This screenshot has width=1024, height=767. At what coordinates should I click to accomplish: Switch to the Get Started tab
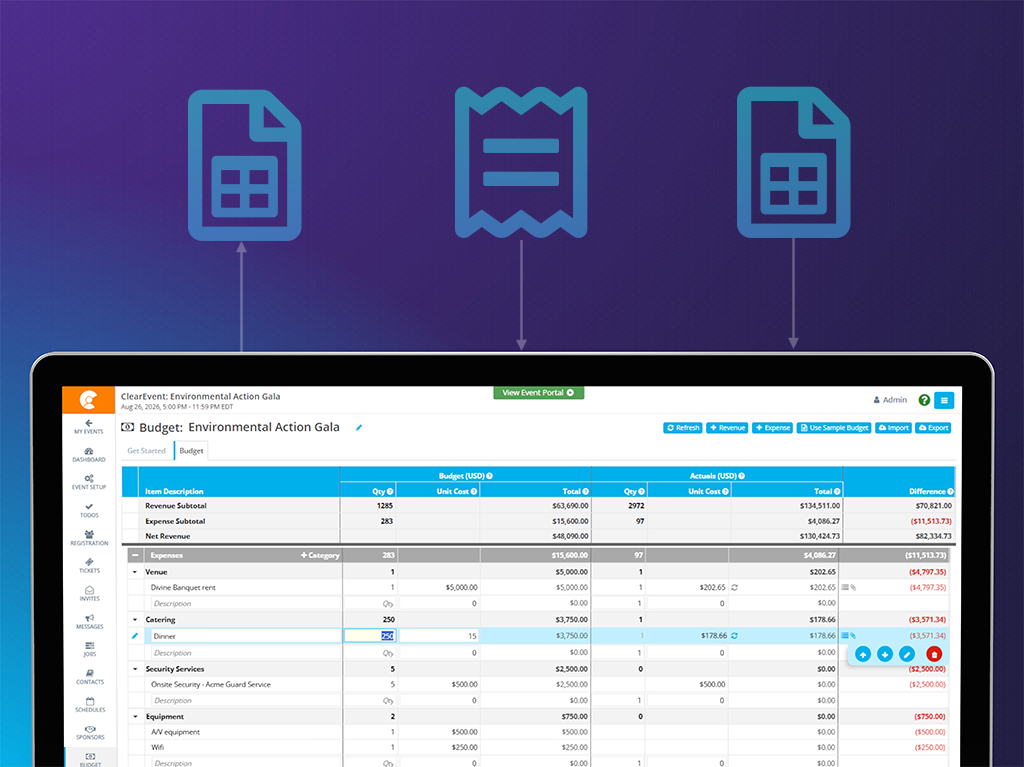click(146, 450)
